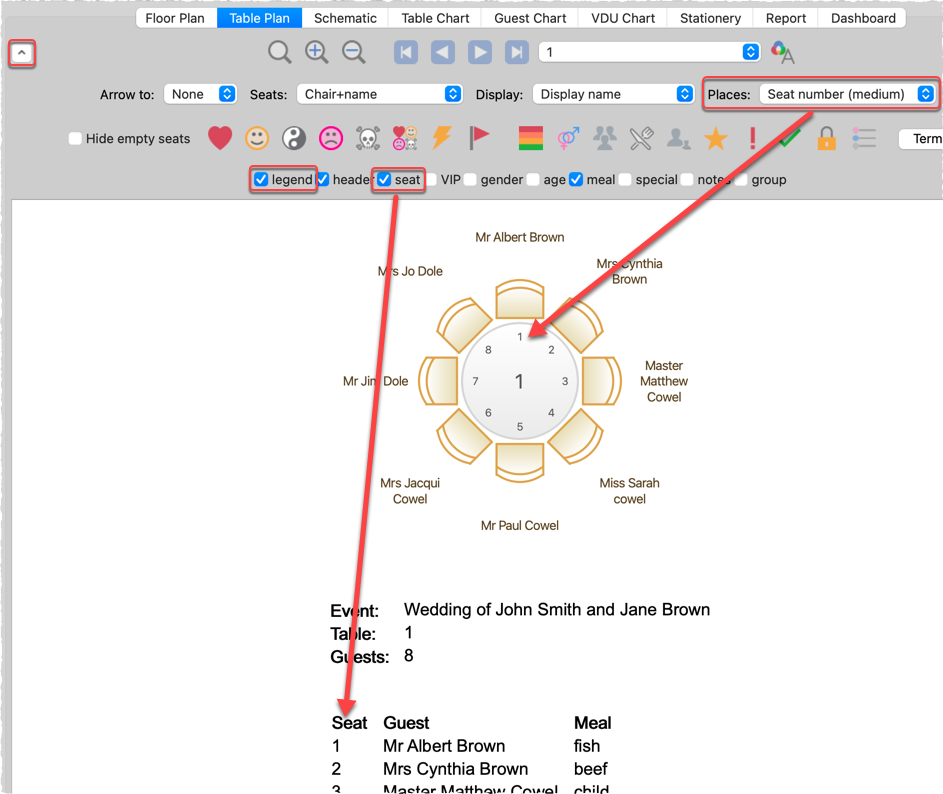Viewport: 943px width, 794px height.
Task: Click the orange padlock icon
Action: pos(826,138)
